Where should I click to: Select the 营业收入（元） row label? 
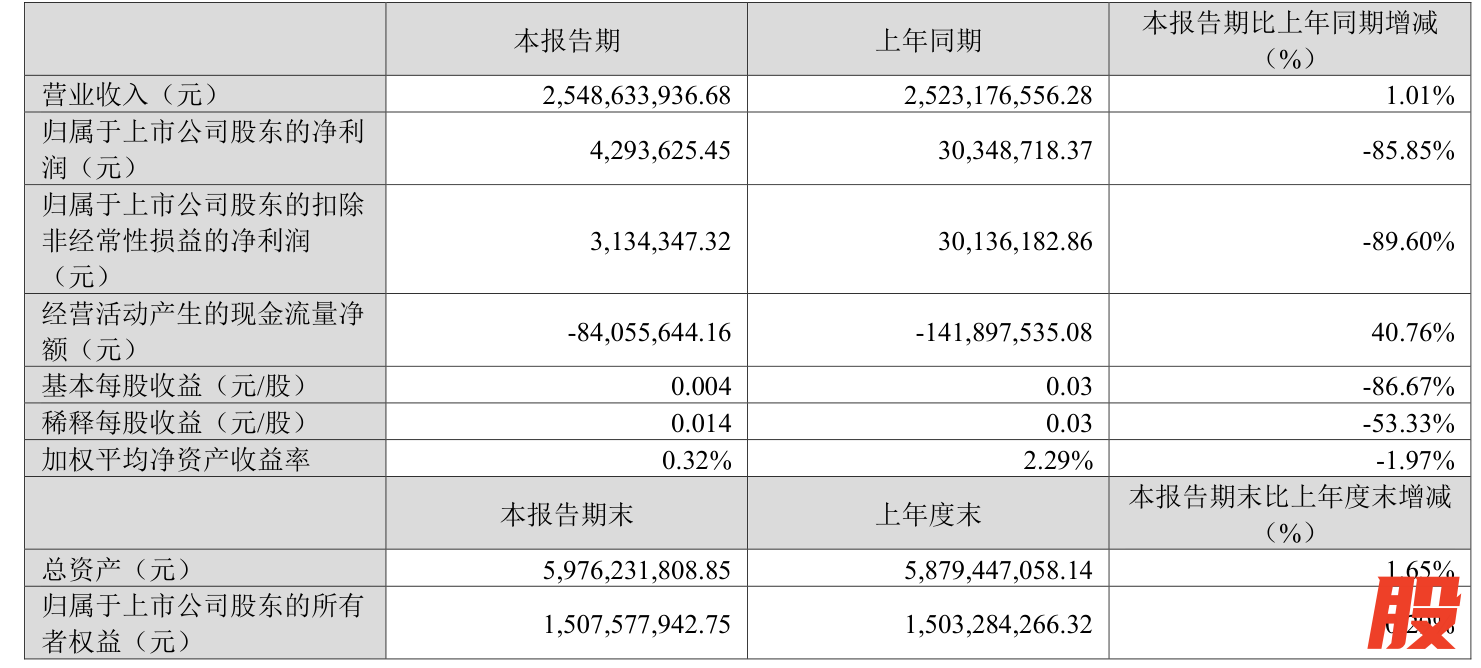click(130, 95)
